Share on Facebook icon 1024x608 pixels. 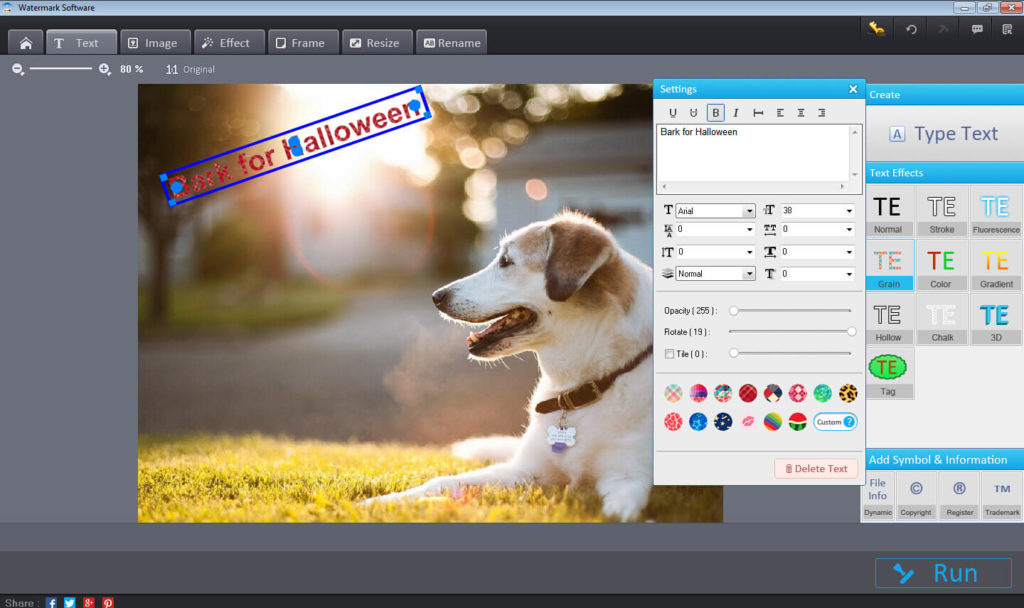tap(51, 603)
